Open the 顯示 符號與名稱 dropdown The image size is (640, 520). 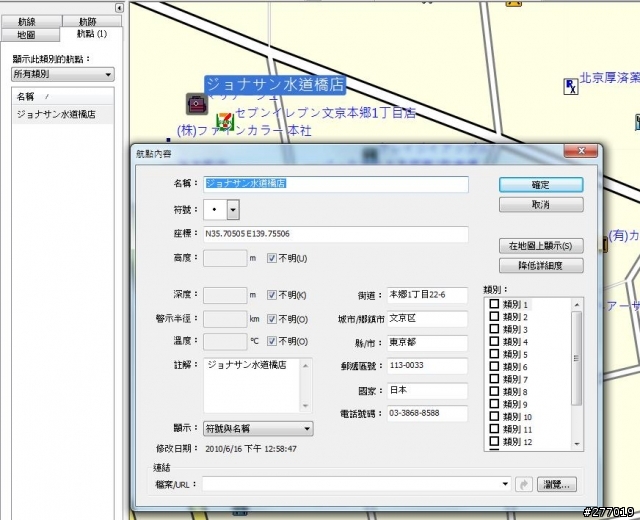click(258, 429)
